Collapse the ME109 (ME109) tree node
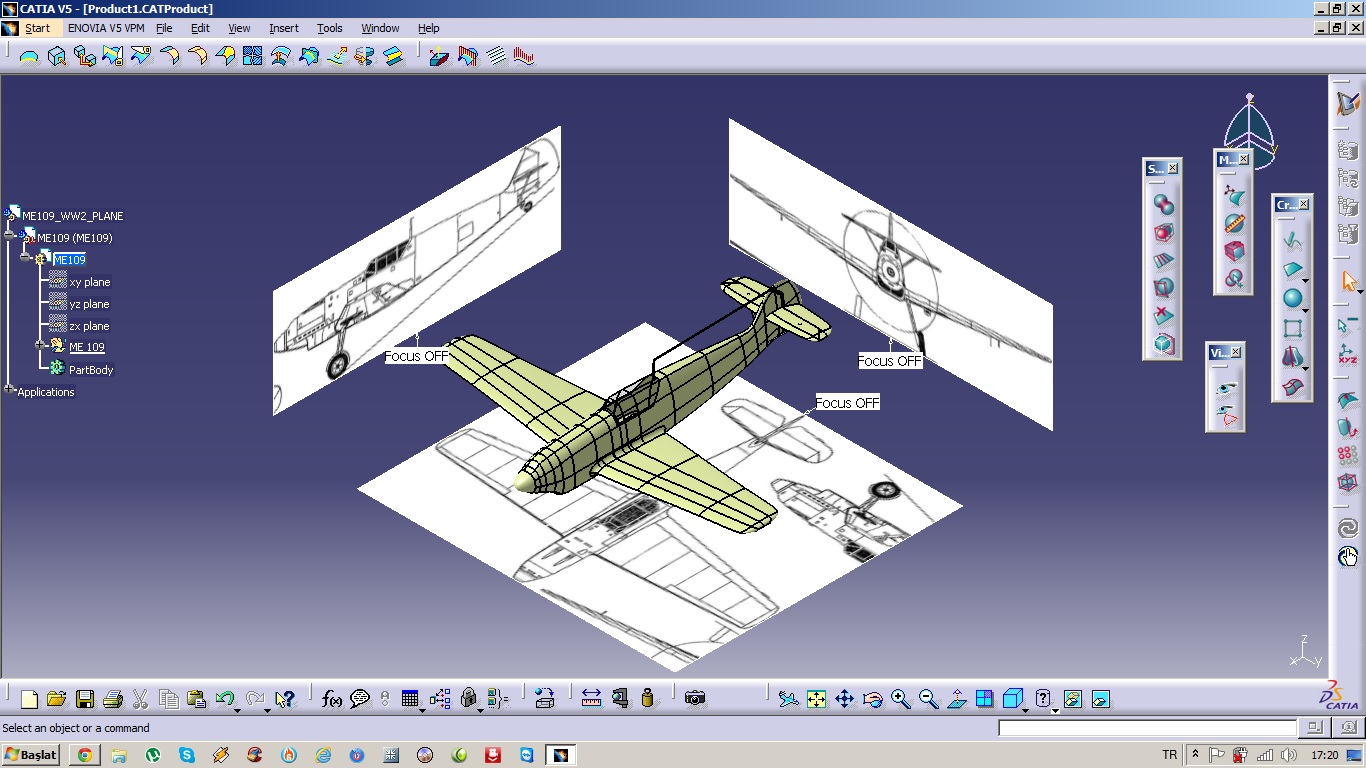 click(10, 237)
